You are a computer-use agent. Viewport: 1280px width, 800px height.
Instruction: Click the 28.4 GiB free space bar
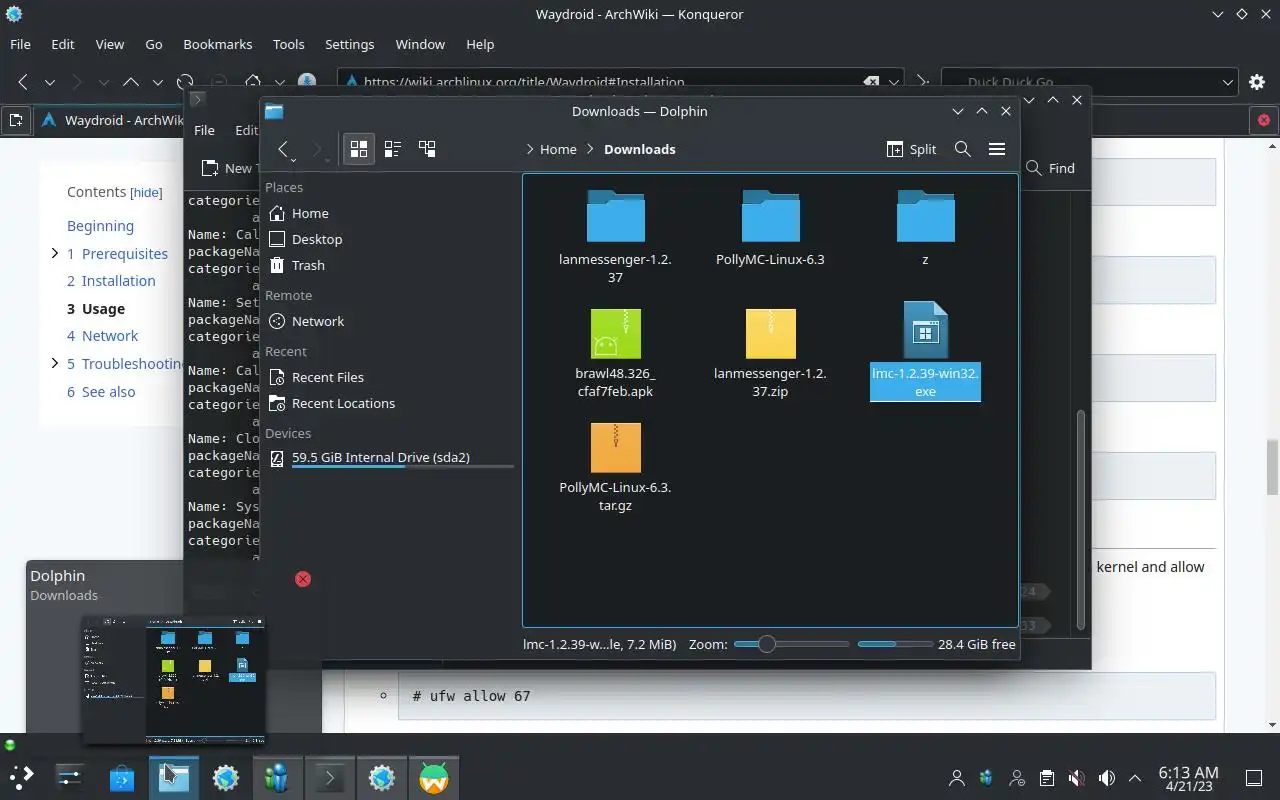click(x=894, y=644)
